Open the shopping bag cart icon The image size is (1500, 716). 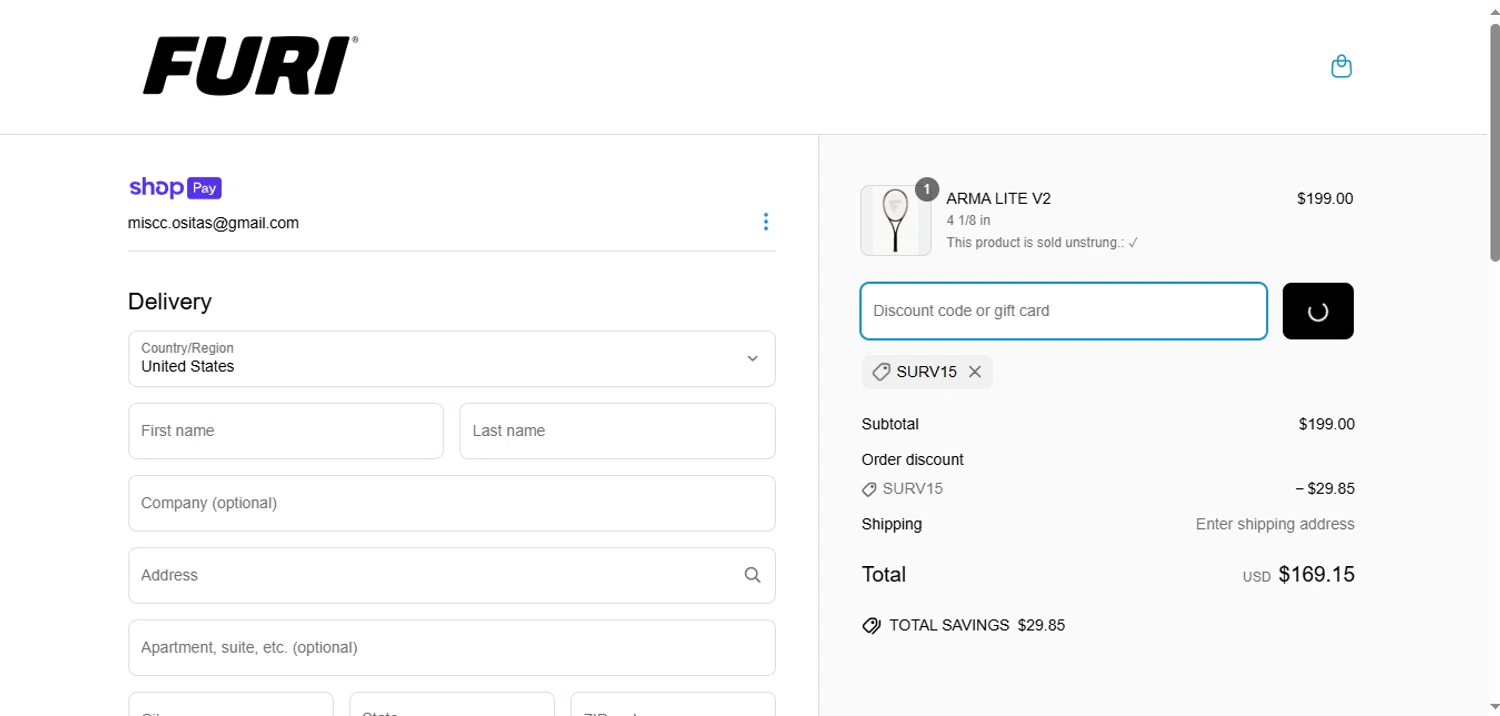tap(1341, 67)
